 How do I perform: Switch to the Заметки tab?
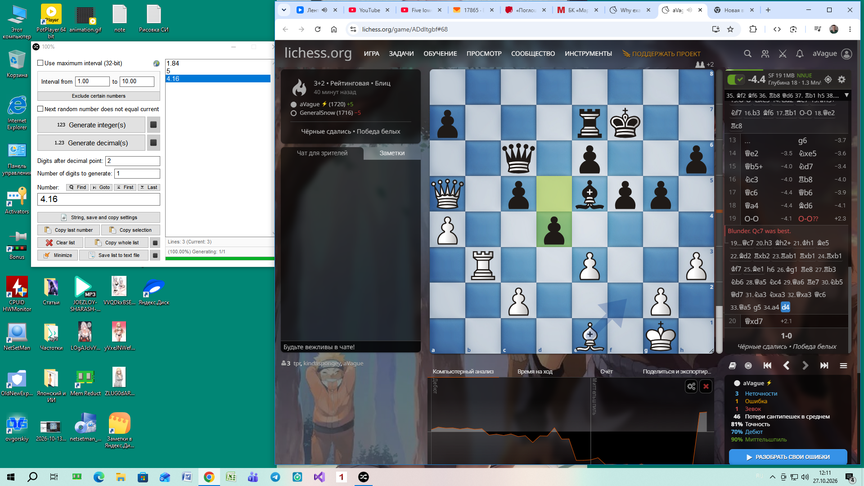tap(392, 153)
